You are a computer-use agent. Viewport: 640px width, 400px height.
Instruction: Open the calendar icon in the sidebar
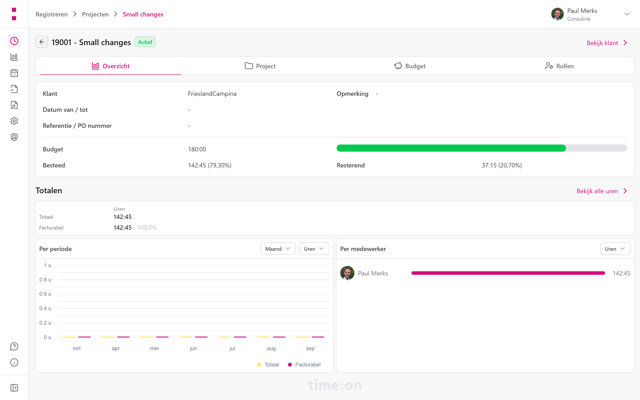14,73
